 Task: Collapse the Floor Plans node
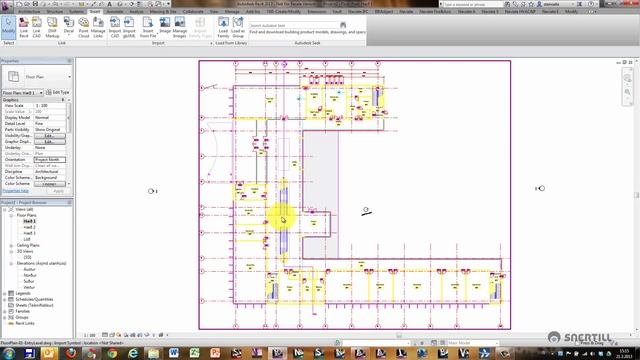11,215
